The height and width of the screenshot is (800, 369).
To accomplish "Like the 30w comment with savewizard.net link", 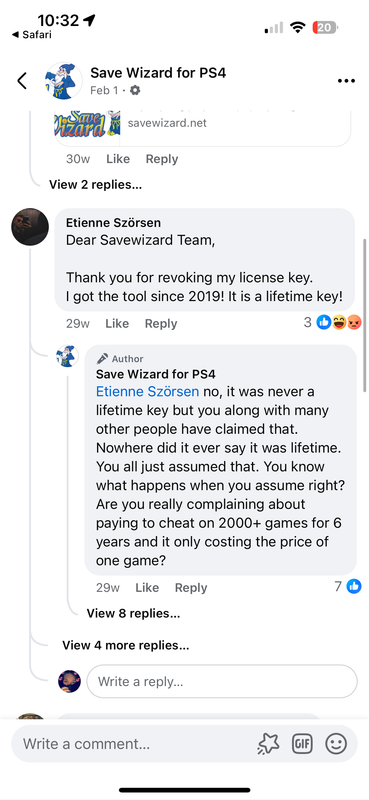I will click(x=118, y=159).
